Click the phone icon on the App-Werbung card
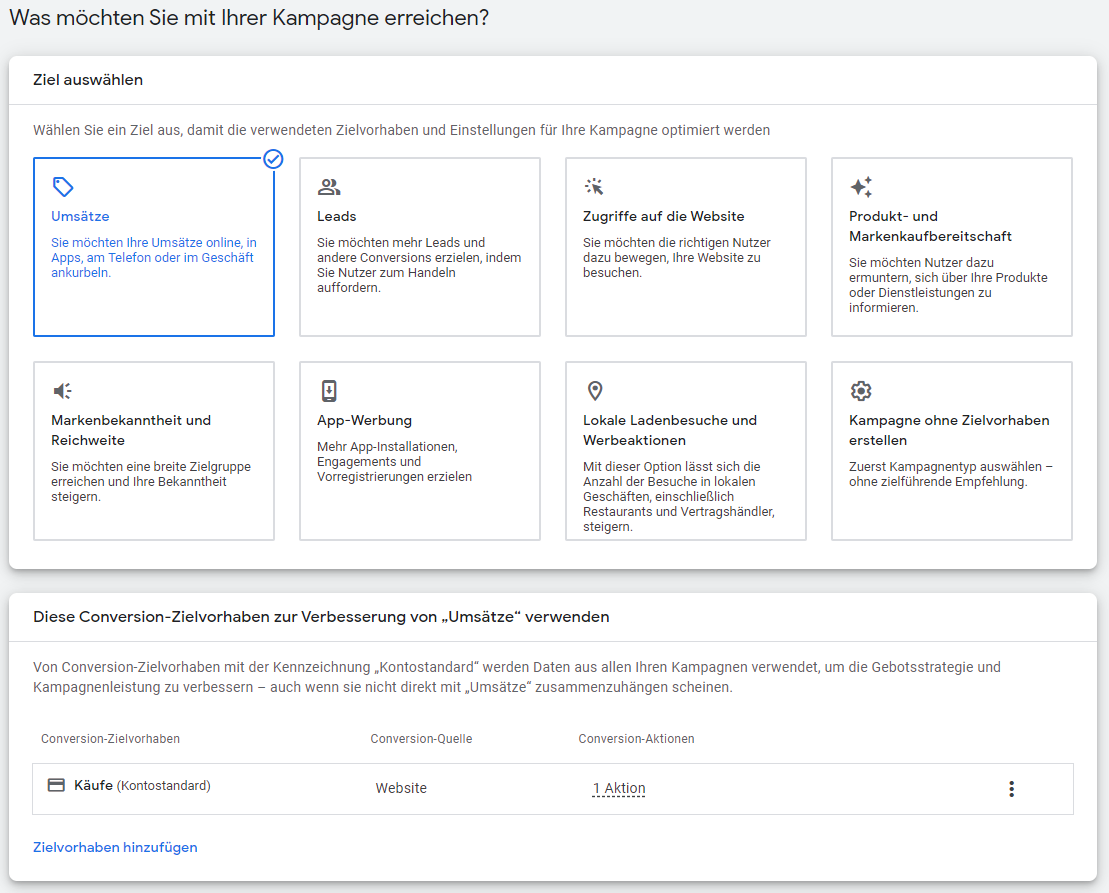 point(330,391)
